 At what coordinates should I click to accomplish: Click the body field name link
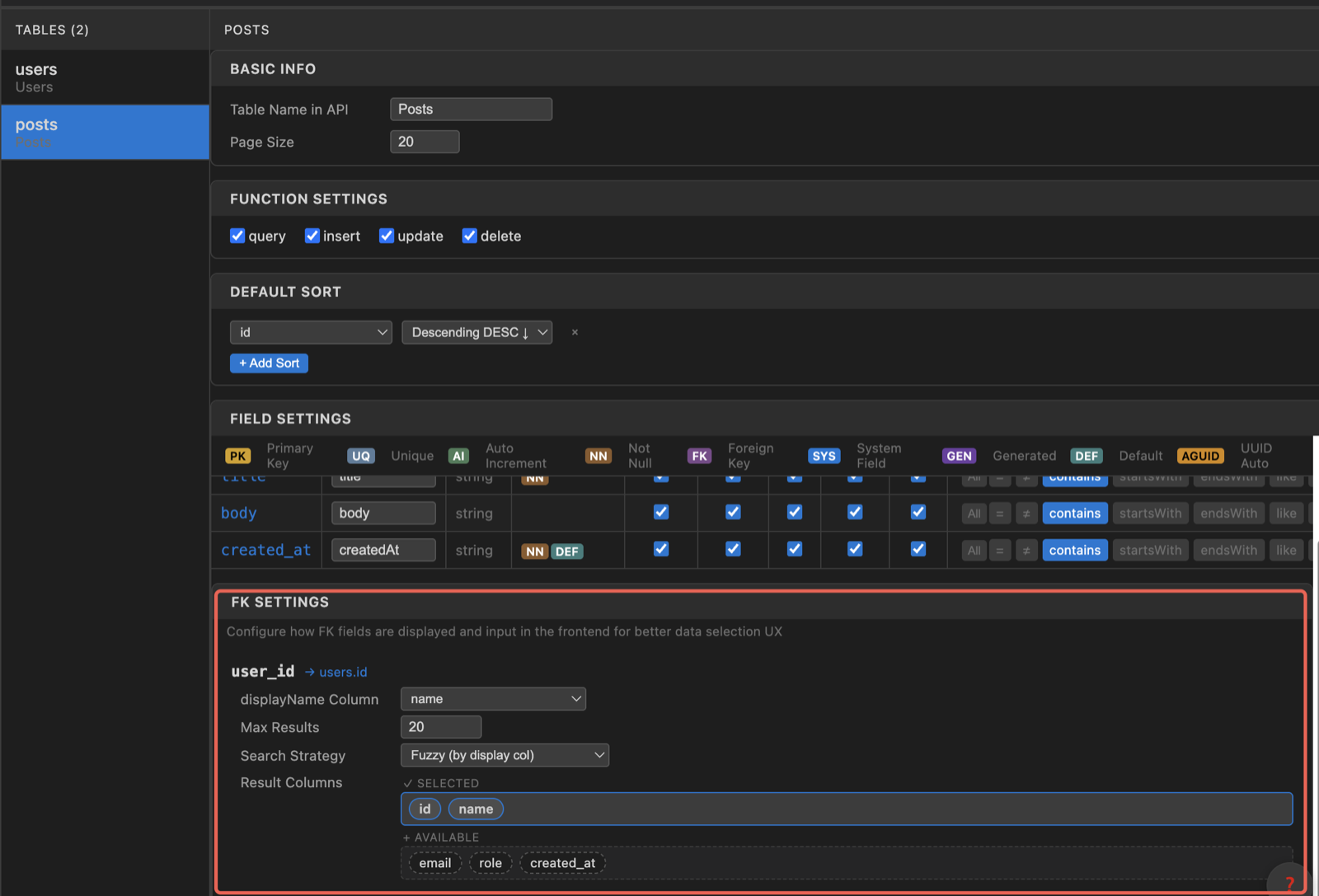[x=239, y=513]
